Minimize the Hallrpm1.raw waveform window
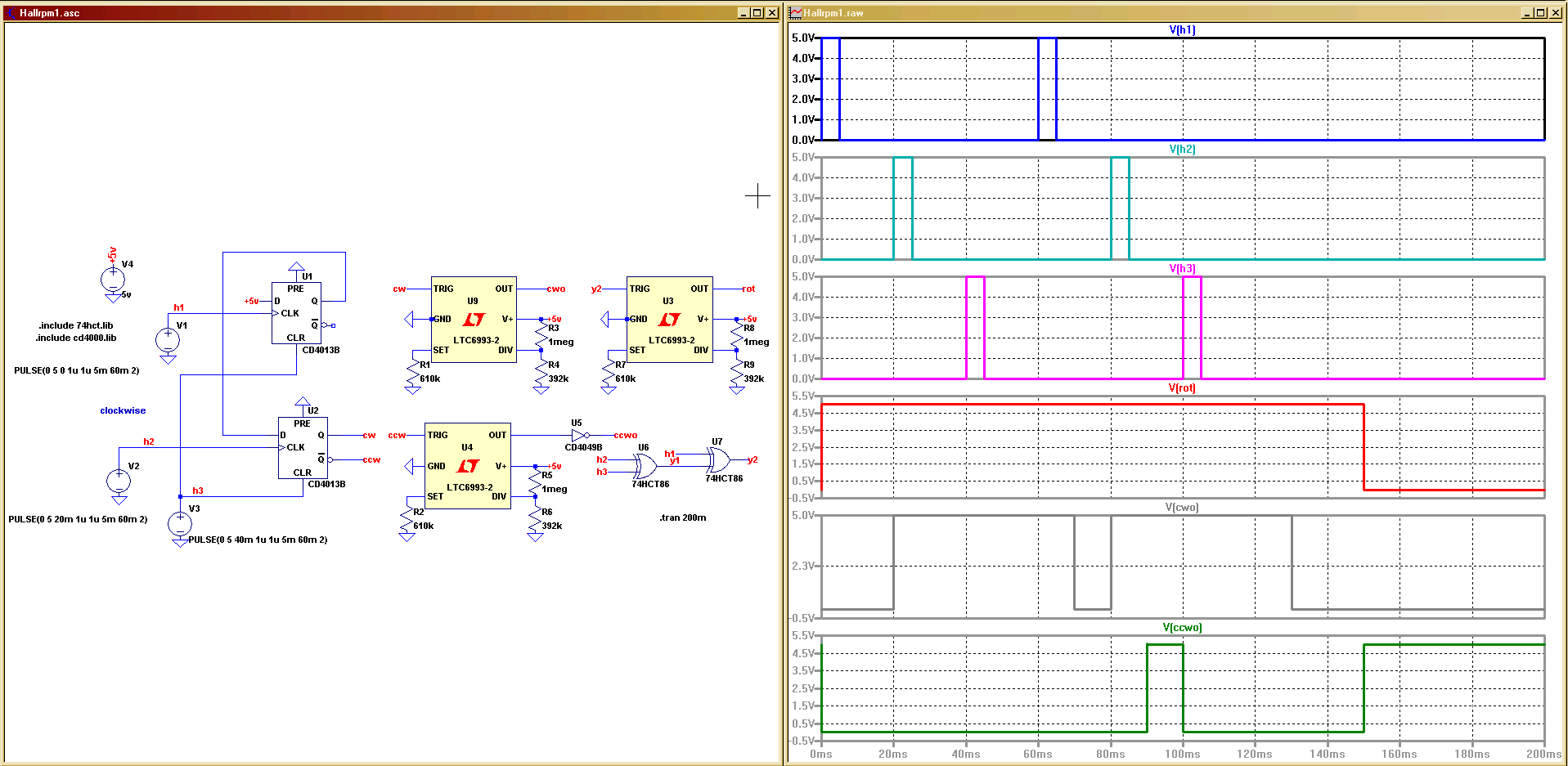 1527,13
